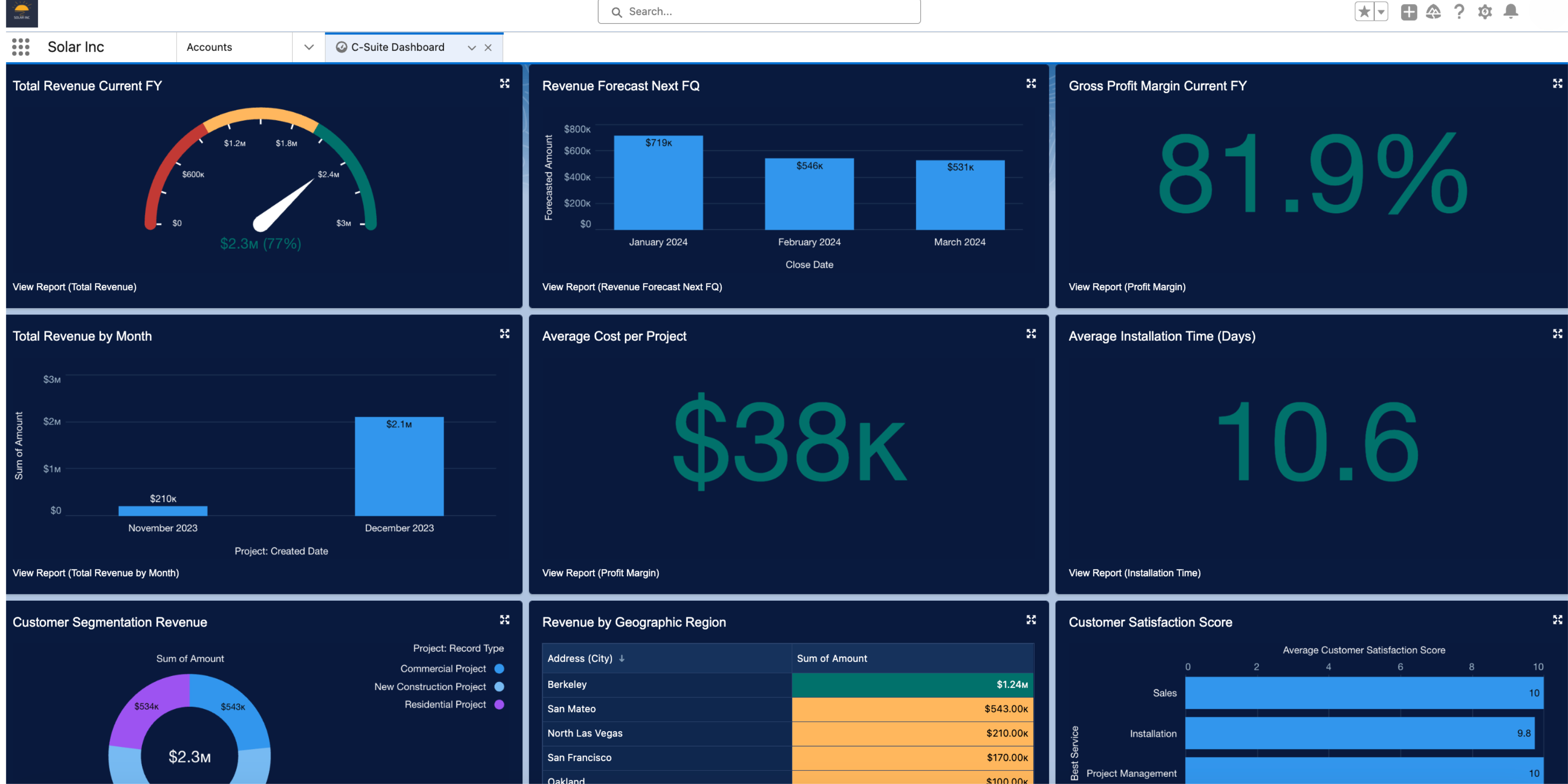This screenshot has height=784, width=1568.
Task: Click the Sum of Amount column header
Action: [912, 658]
